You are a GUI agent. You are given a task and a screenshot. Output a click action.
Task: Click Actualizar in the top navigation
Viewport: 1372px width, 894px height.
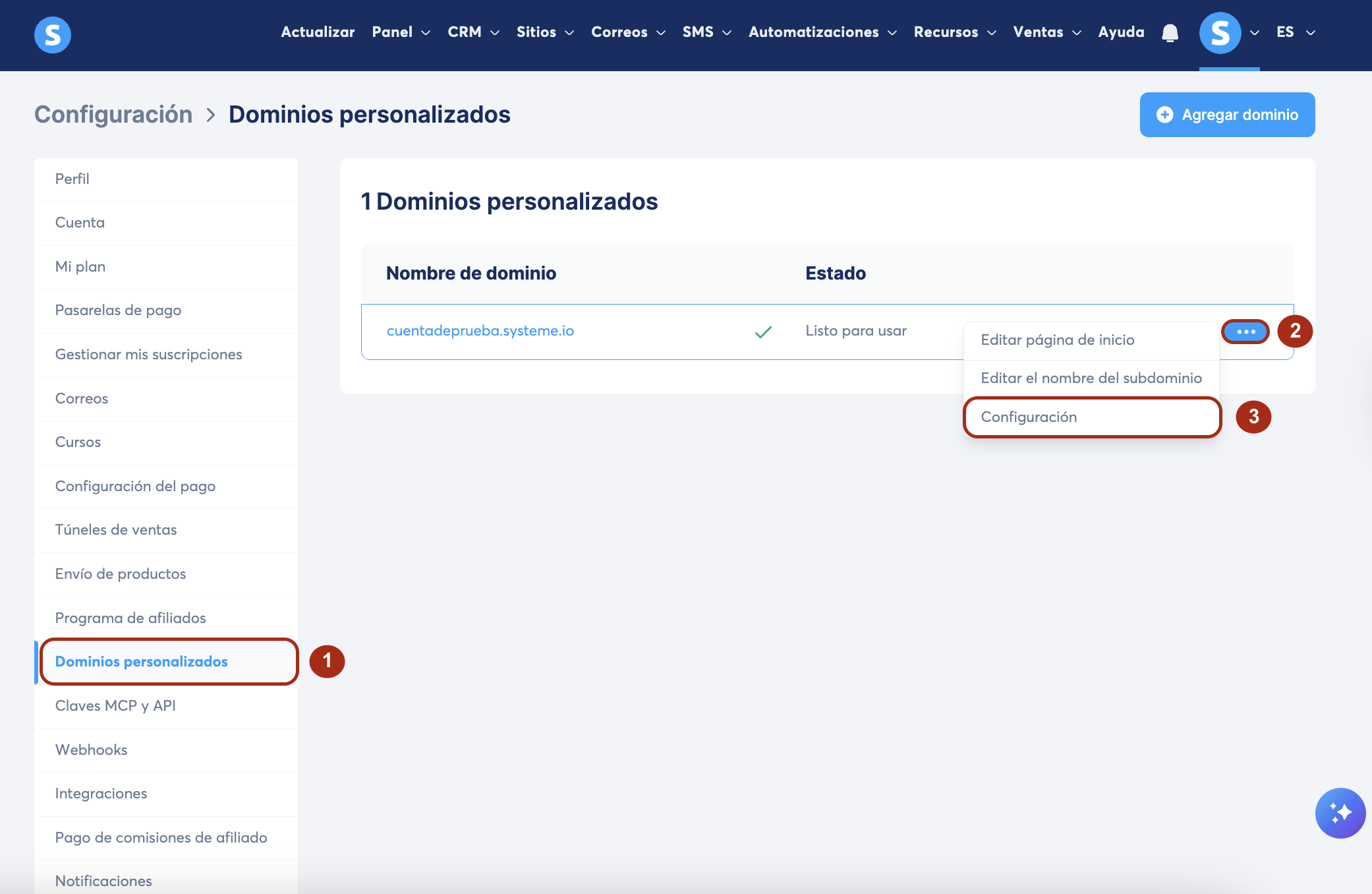pos(318,32)
